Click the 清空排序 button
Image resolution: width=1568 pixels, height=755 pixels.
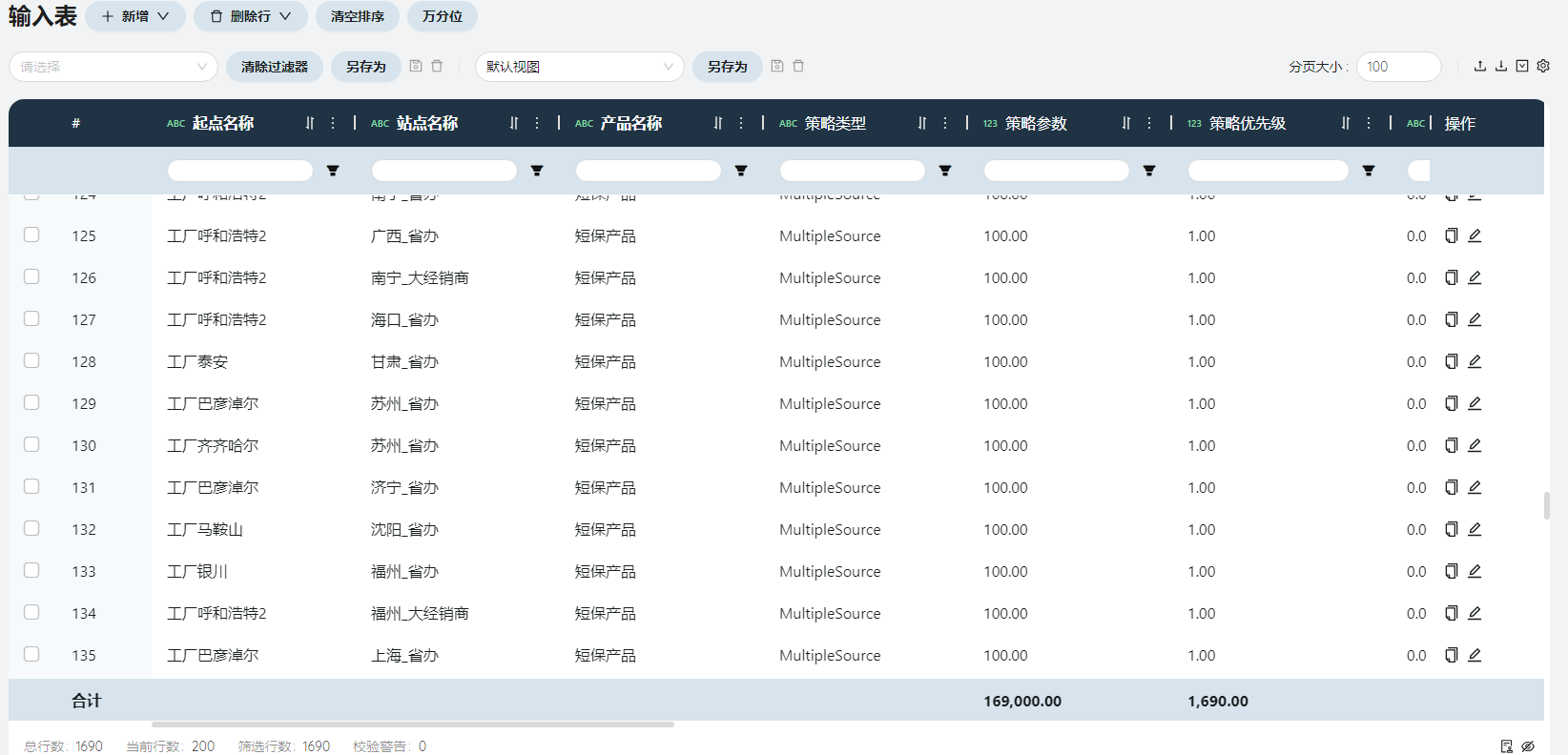click(x=358, y=16)
